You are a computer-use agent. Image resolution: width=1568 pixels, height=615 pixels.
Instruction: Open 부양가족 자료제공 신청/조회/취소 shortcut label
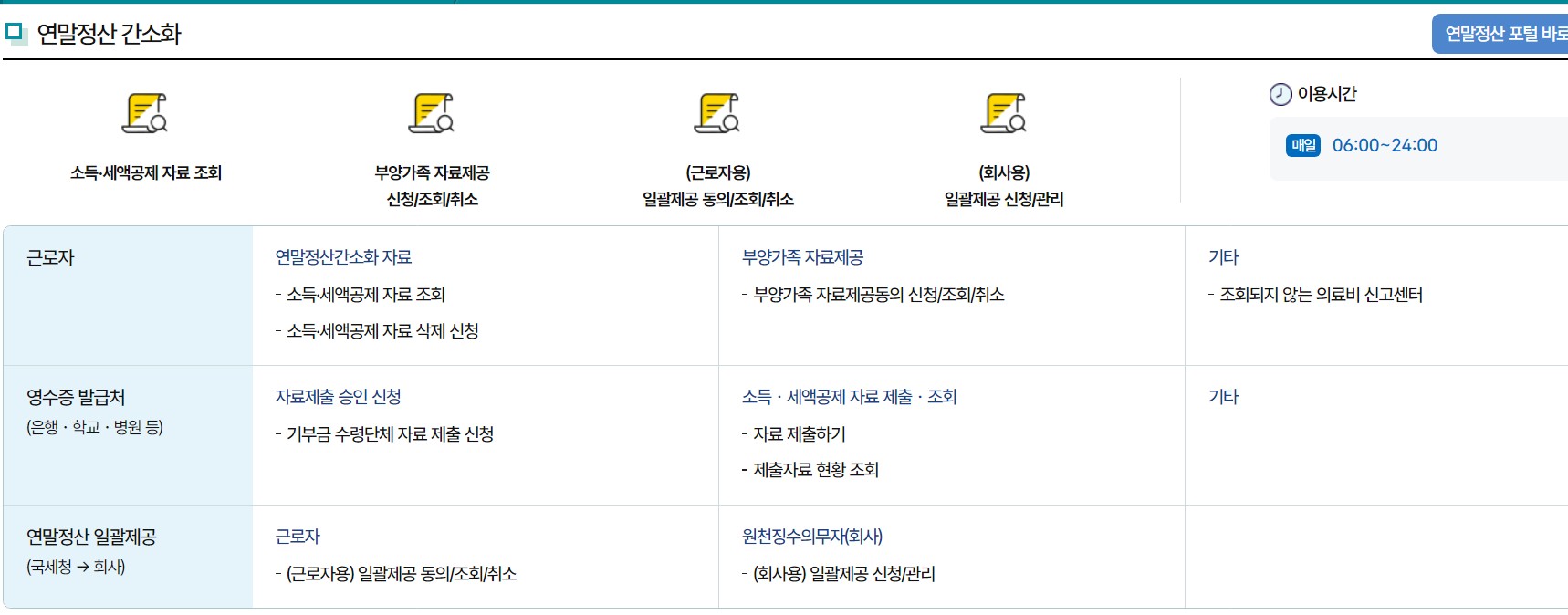pyautogui.click(x=433, y=185)
